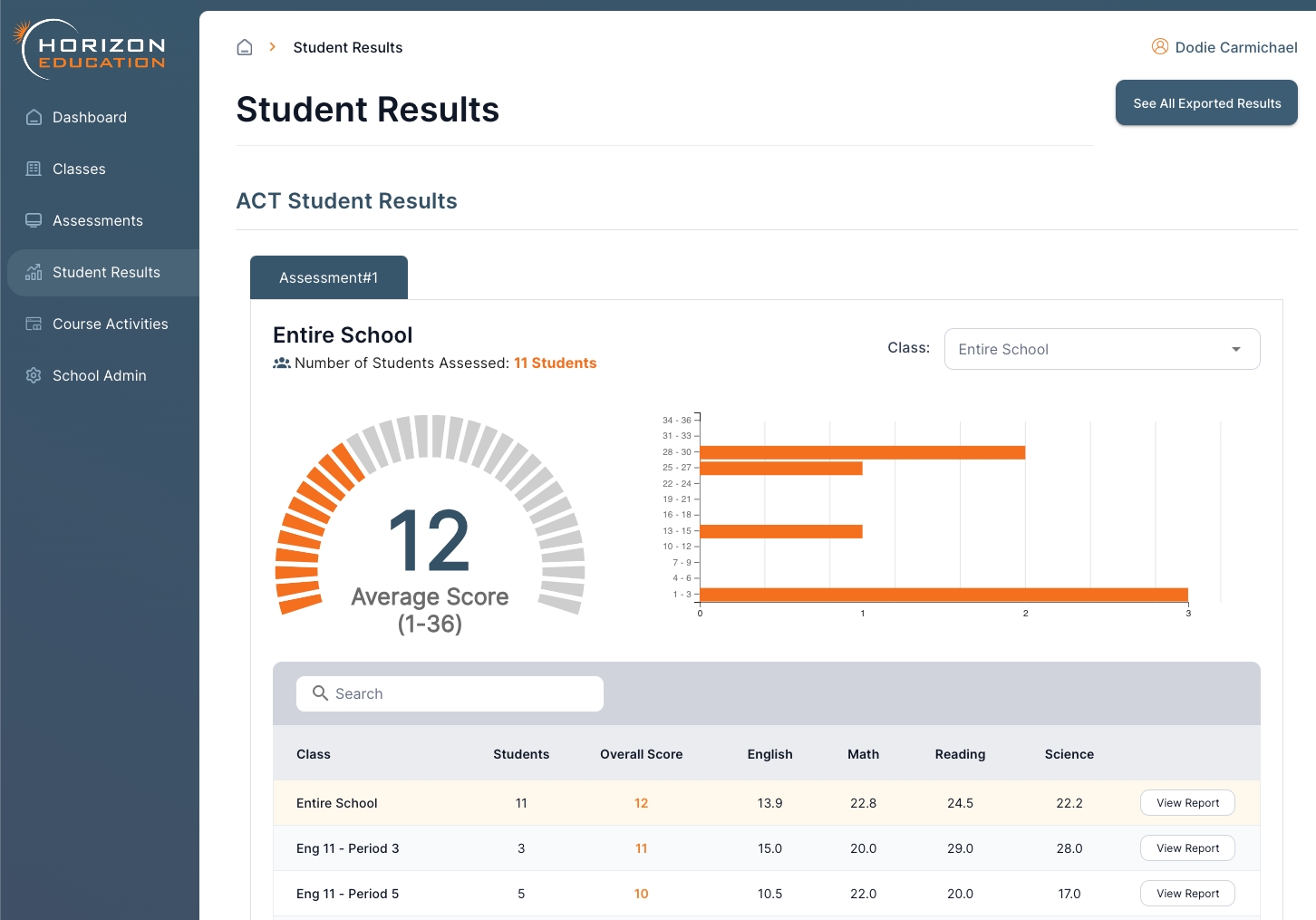The image size is (1316, 920).
Task: Click the Horizon Education logo
Action: (91, 50)
